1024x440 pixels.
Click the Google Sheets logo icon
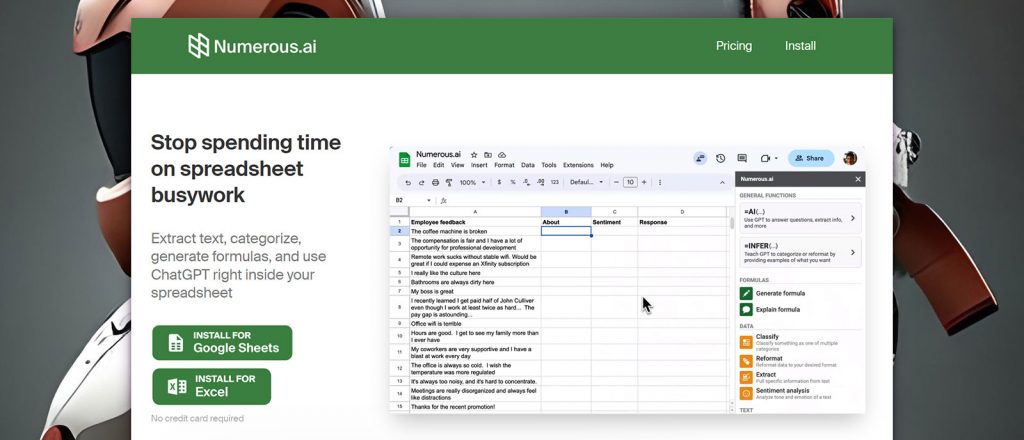click(x=404, y=159)
